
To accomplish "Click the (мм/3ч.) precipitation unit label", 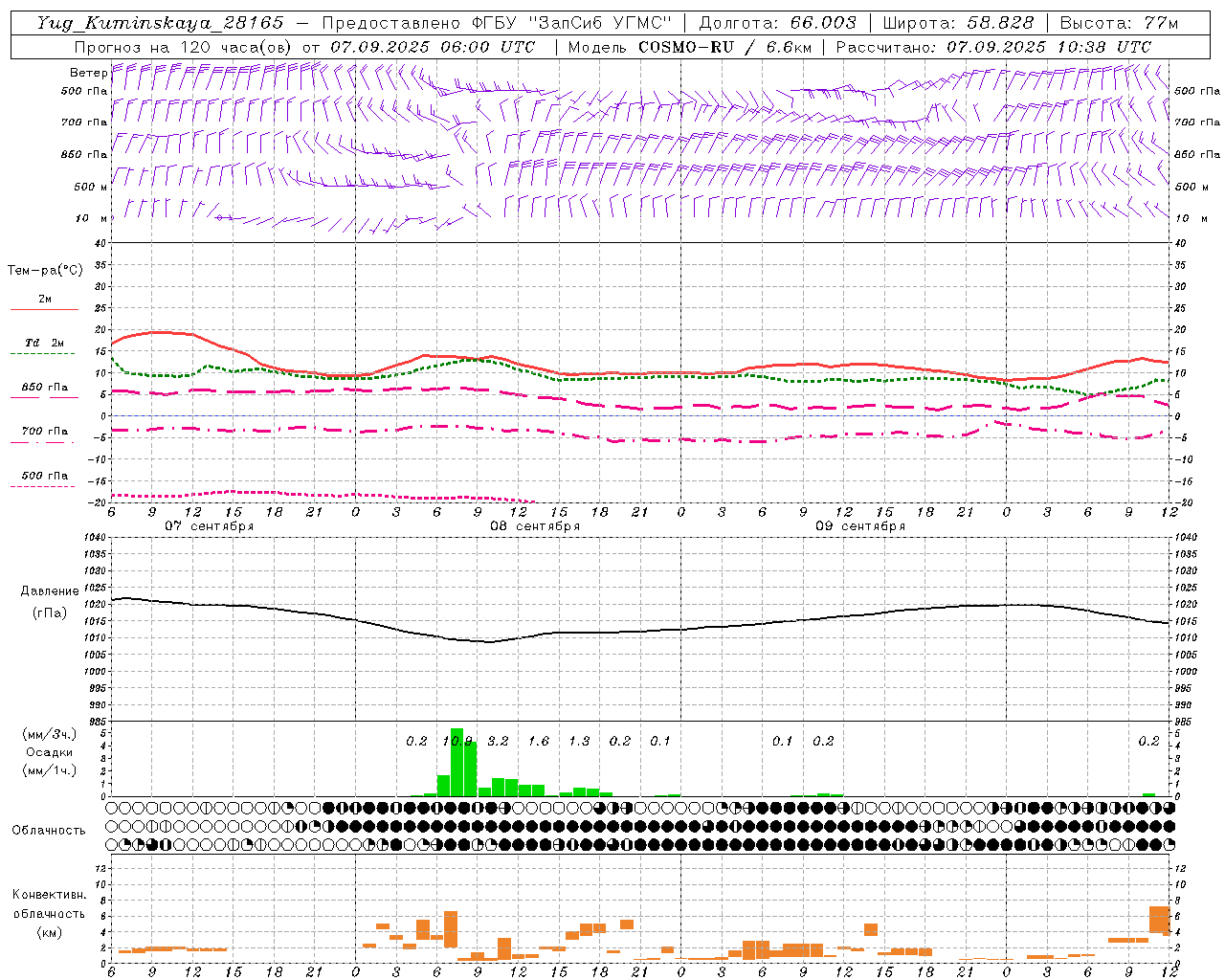I will pos(50,734).
